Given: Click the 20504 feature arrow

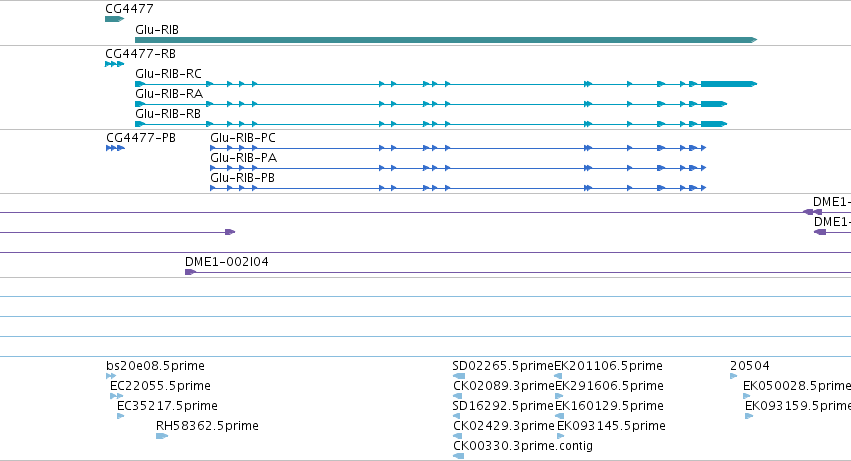Looking at the screenshot, I should [734, 376].
